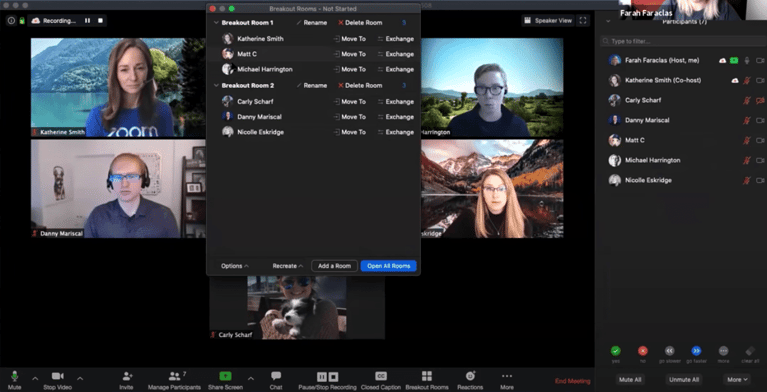Click the green encryption lock icon
This screenshot has height=392, width=767.
[22, 21]
